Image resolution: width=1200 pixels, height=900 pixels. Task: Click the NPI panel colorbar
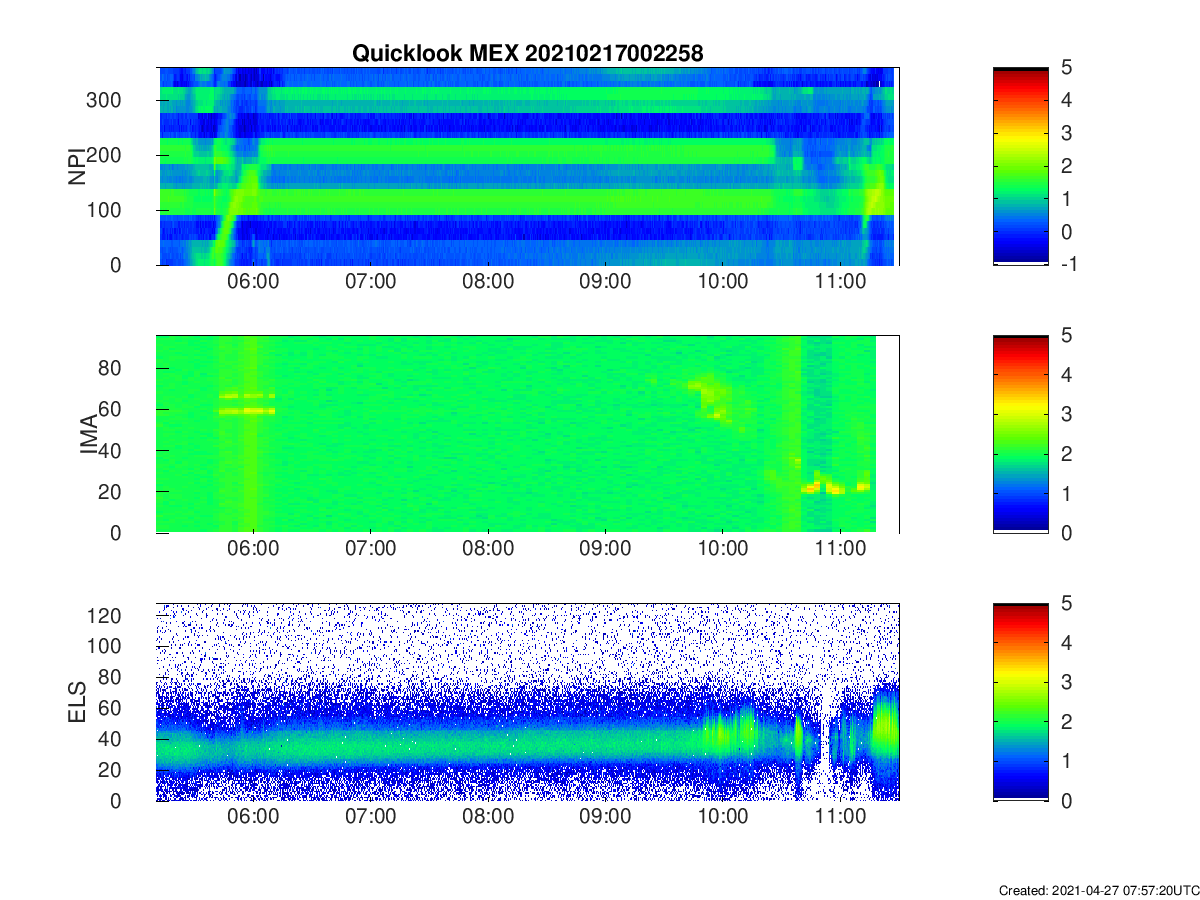(1021, 166)
